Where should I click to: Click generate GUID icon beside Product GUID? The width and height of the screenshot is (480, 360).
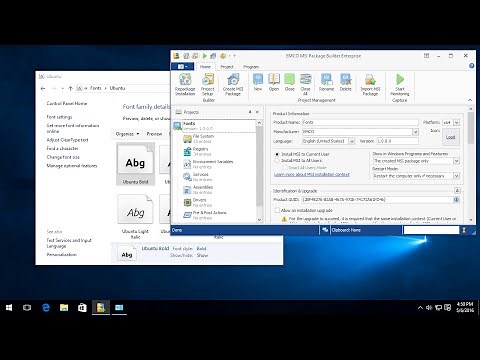coord(456,200)
